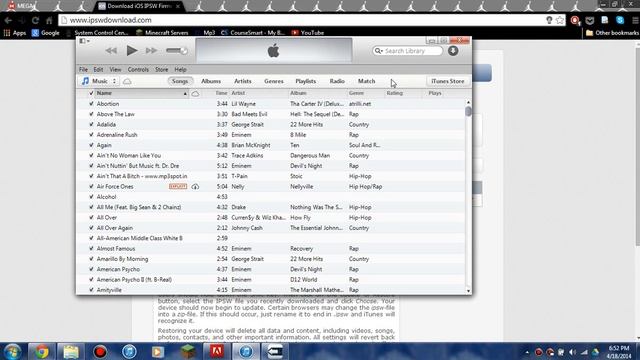640x360 pixels.
Task: Sort songs by the Name column header
Action: (141, 93)
